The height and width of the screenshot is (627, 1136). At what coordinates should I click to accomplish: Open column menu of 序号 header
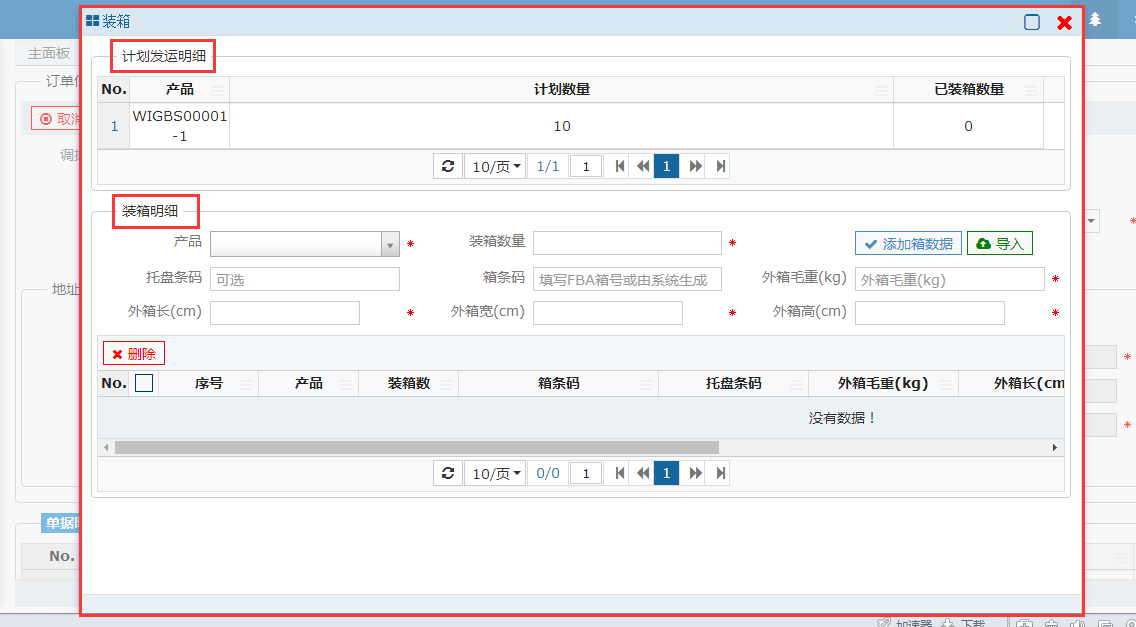(246, 384)
